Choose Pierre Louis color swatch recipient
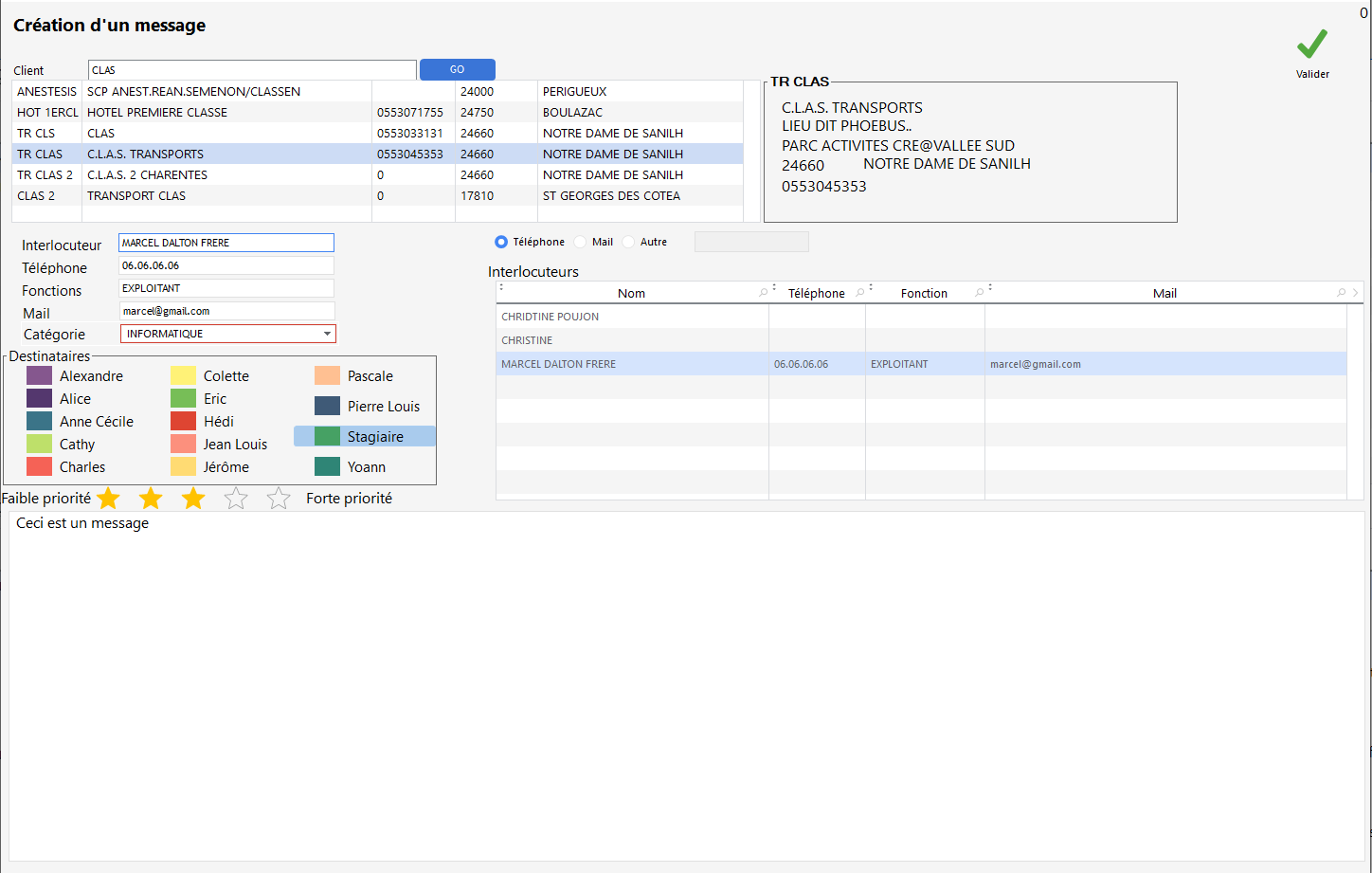 pos(328,407)
